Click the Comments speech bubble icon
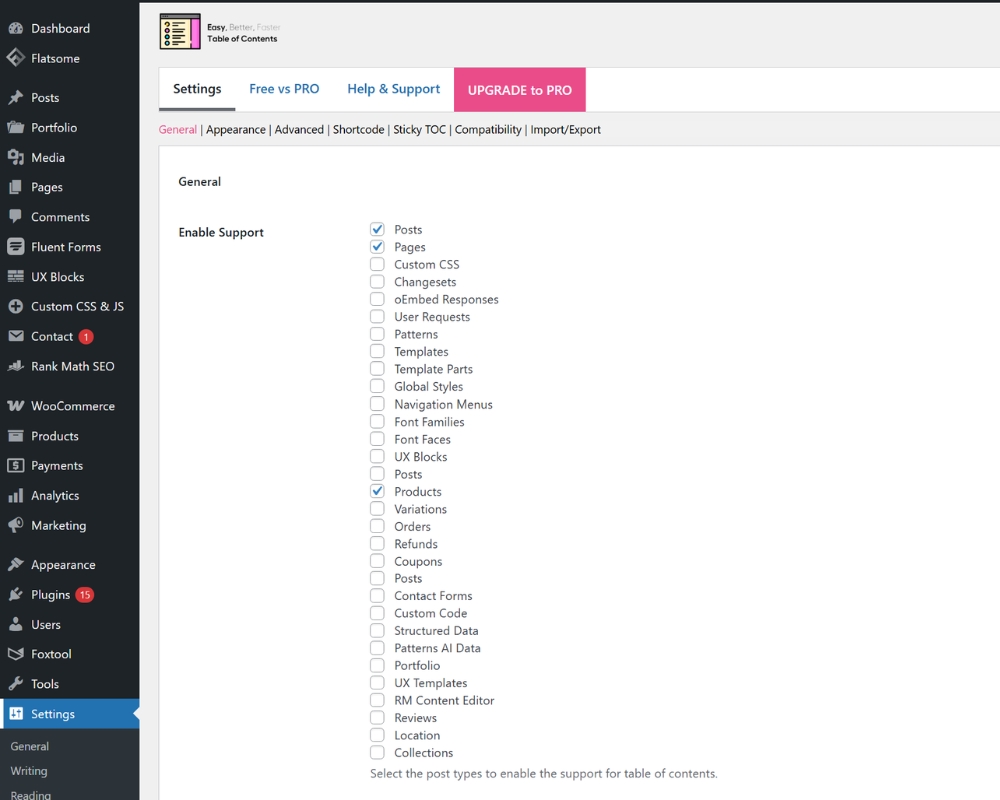The width and height of the screenshot is (1000, 800). (16, 217)
